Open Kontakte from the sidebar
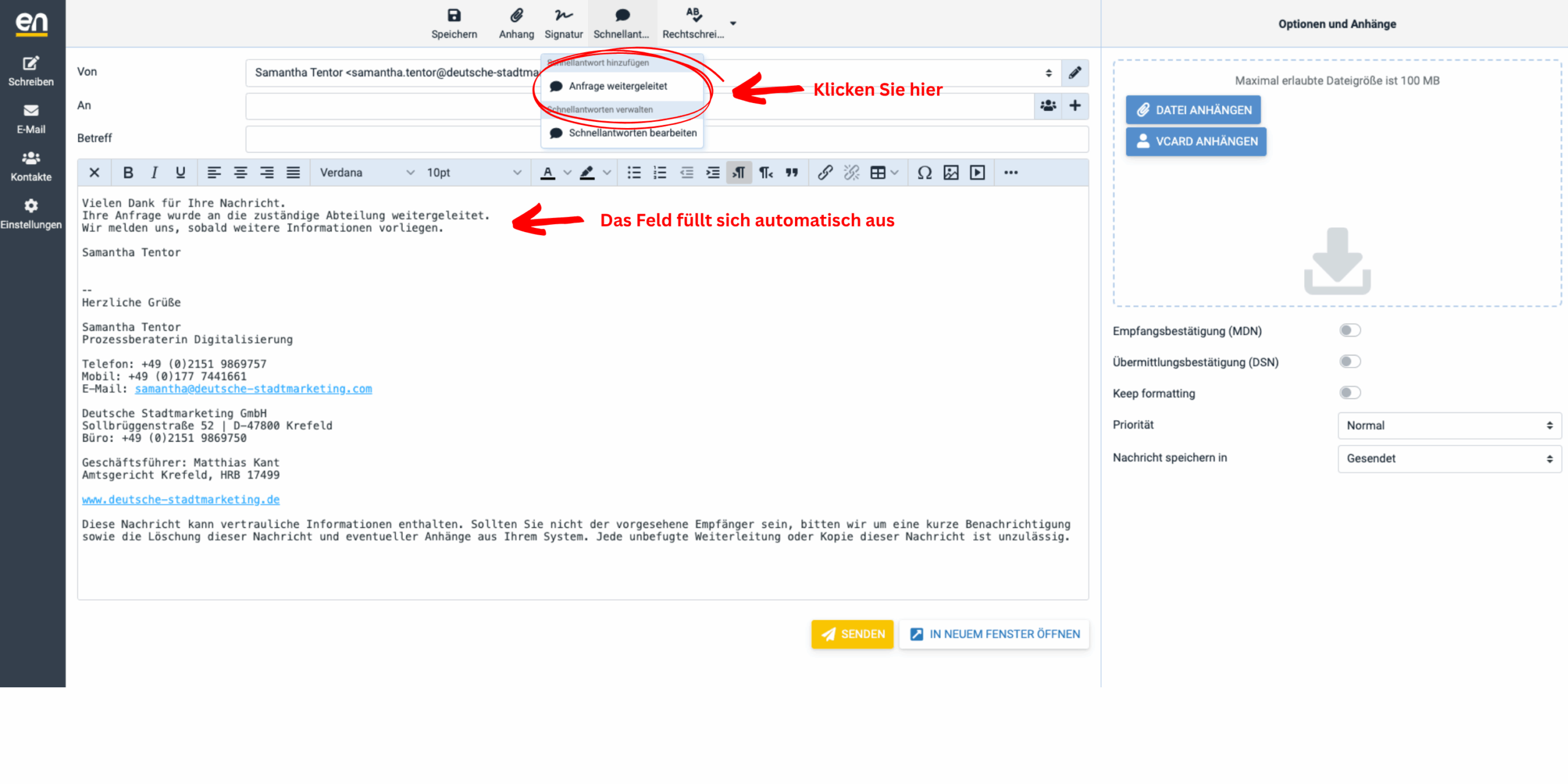Image resolution: width=1568 pixels, height=784 pixels. click(x=31, y=165)
